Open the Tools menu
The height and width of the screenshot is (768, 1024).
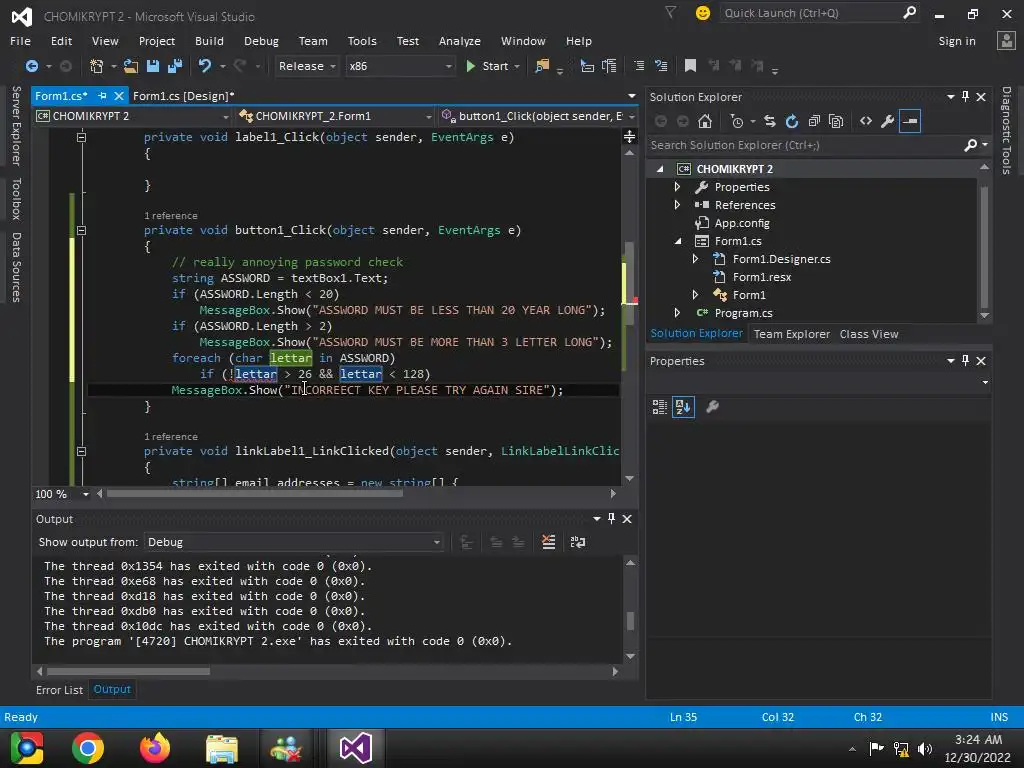point(362,40)
